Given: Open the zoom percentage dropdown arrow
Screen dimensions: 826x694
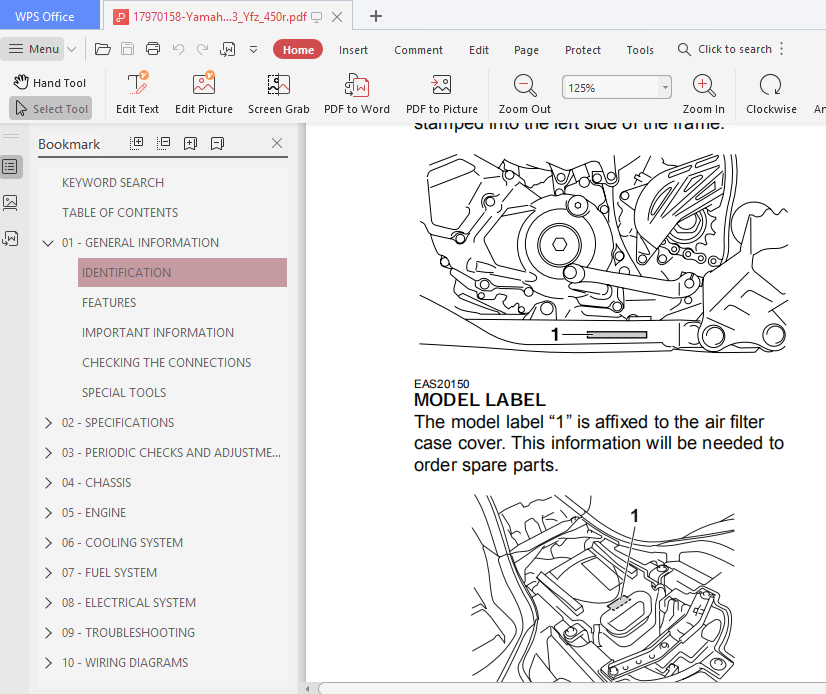Looking at the screenshot, I should pyautogui.click(x=665, y=87).
